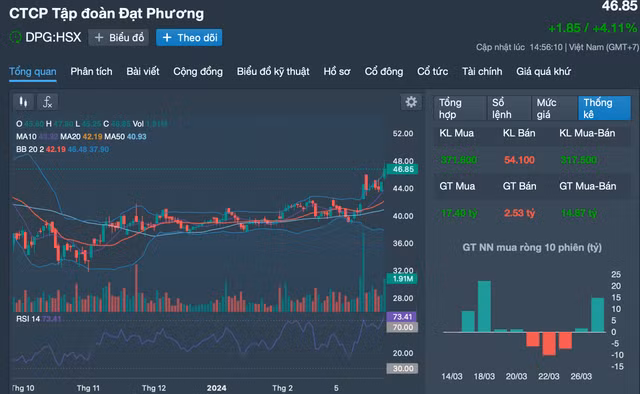Screen dimensions: 640x394
Task: Click the RSI 14 indicator label
Action: pos(38,319)
